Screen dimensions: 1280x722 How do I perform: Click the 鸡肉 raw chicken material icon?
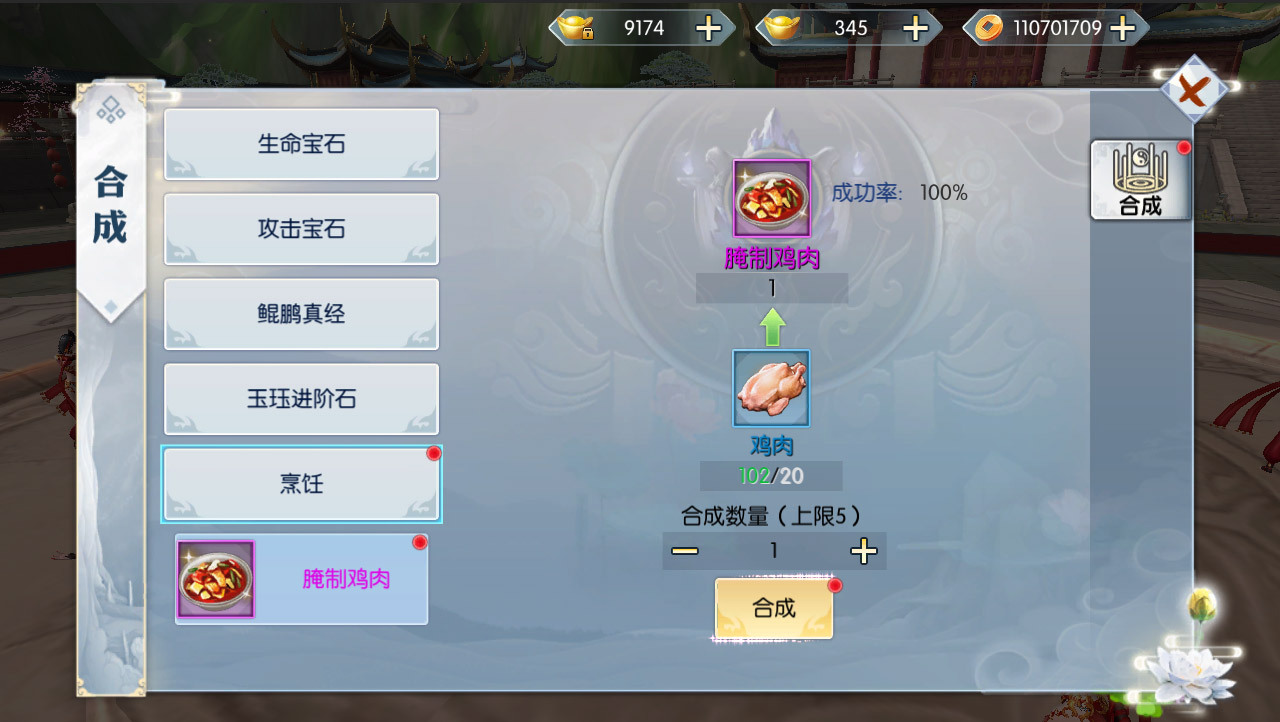[771, 388]
